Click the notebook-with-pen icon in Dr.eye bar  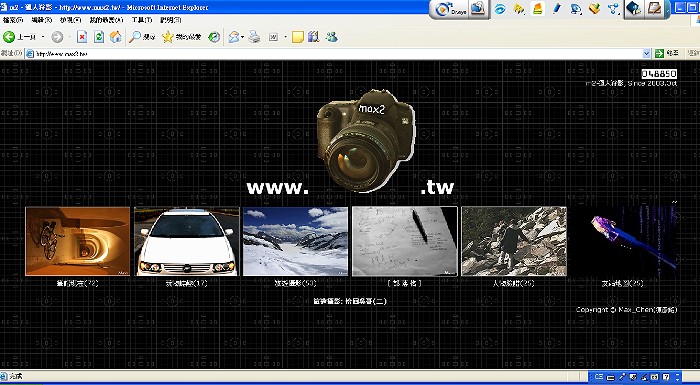click(654, 9)
